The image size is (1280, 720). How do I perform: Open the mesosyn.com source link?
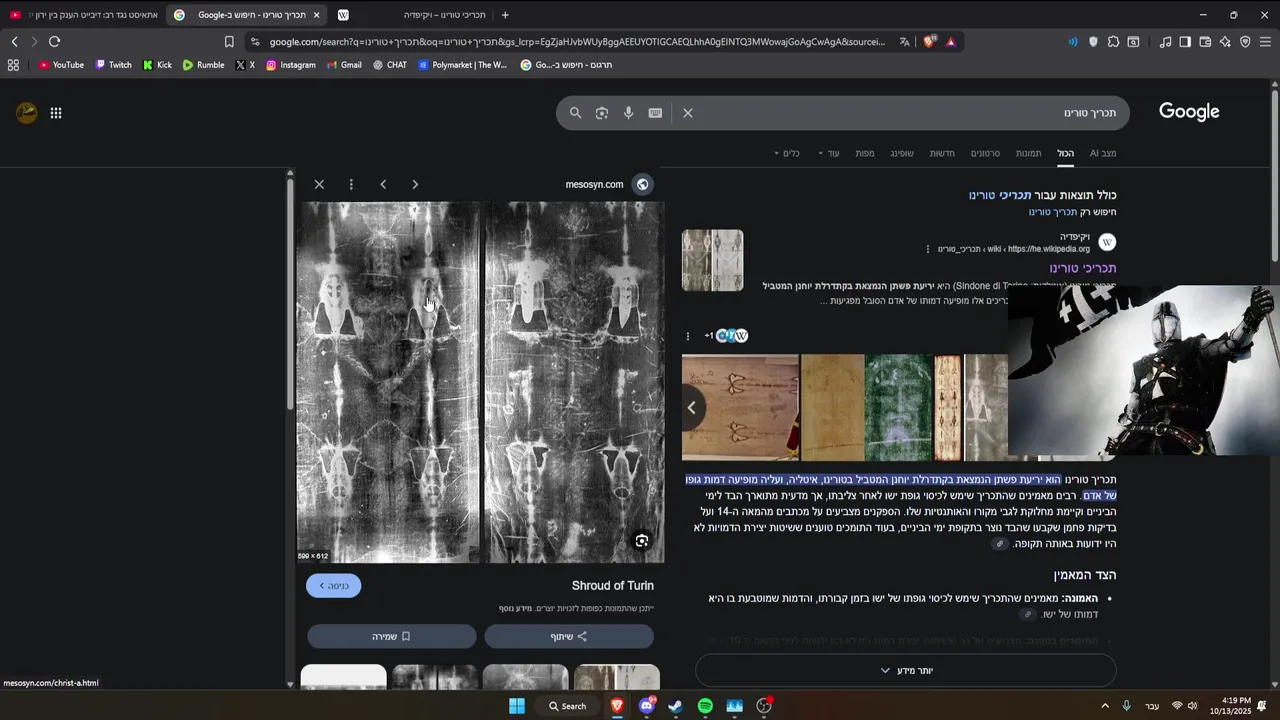(594, 184)
